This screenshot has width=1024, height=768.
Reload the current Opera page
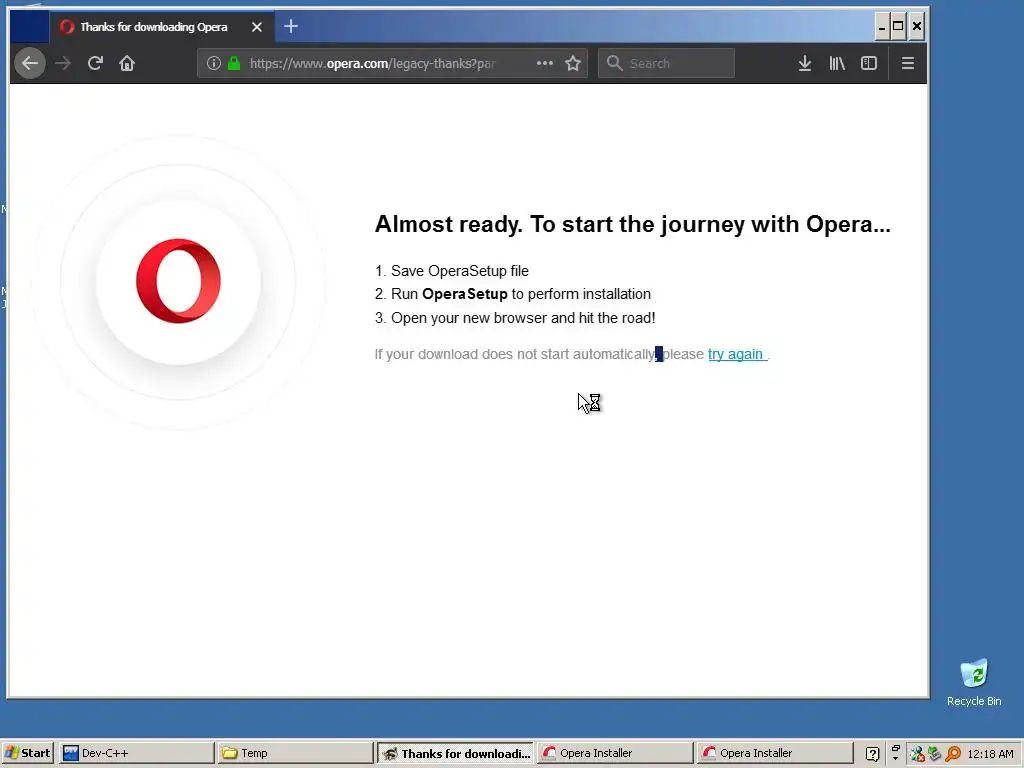[95, 63]
